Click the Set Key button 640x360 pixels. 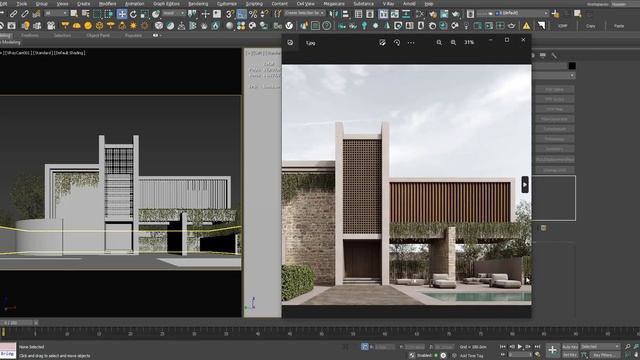(570, 355)
